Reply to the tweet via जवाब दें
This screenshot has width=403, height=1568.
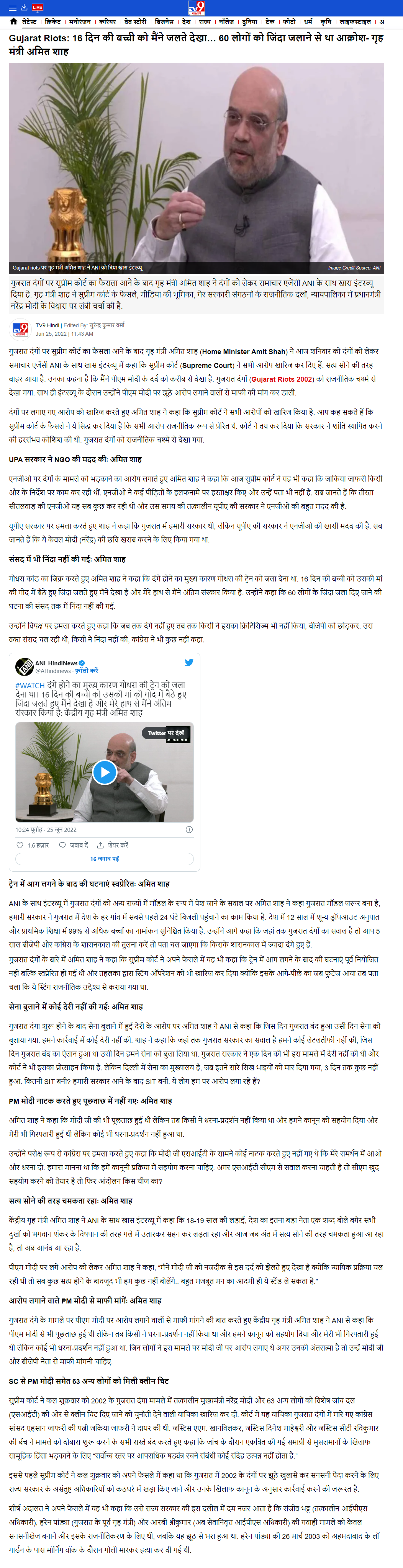74,845
